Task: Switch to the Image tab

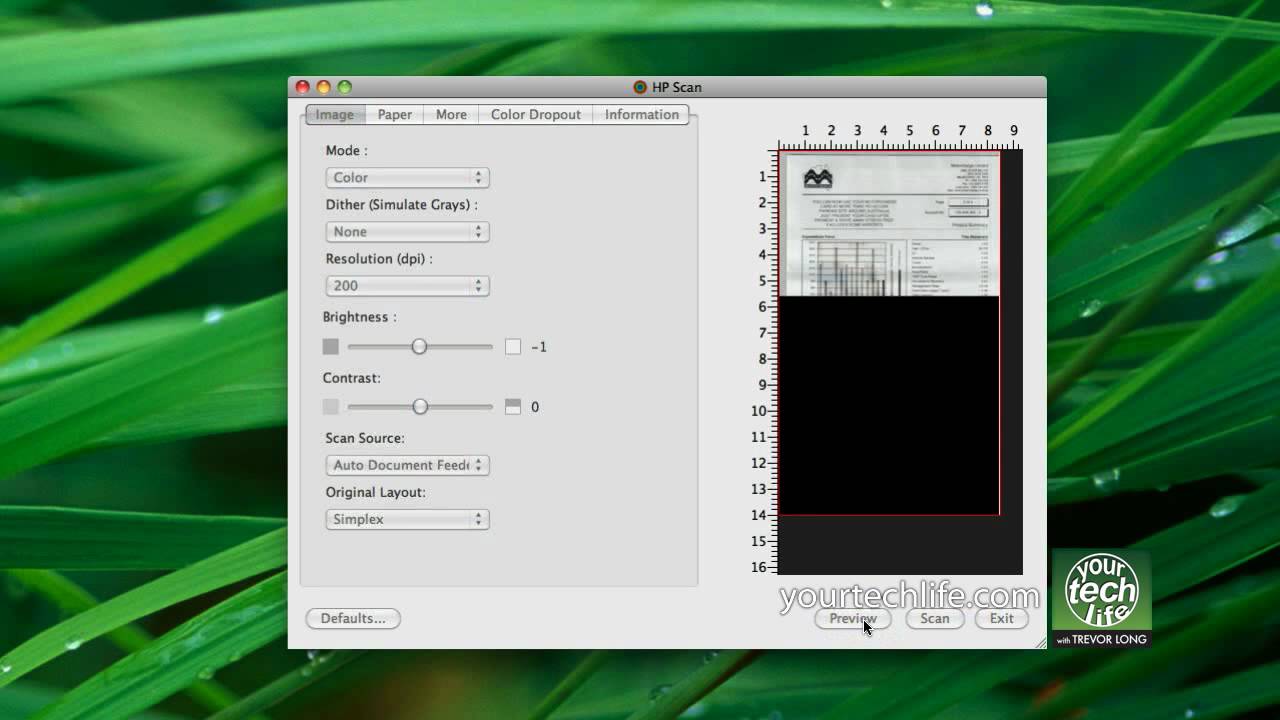Action: click(335, 114)
